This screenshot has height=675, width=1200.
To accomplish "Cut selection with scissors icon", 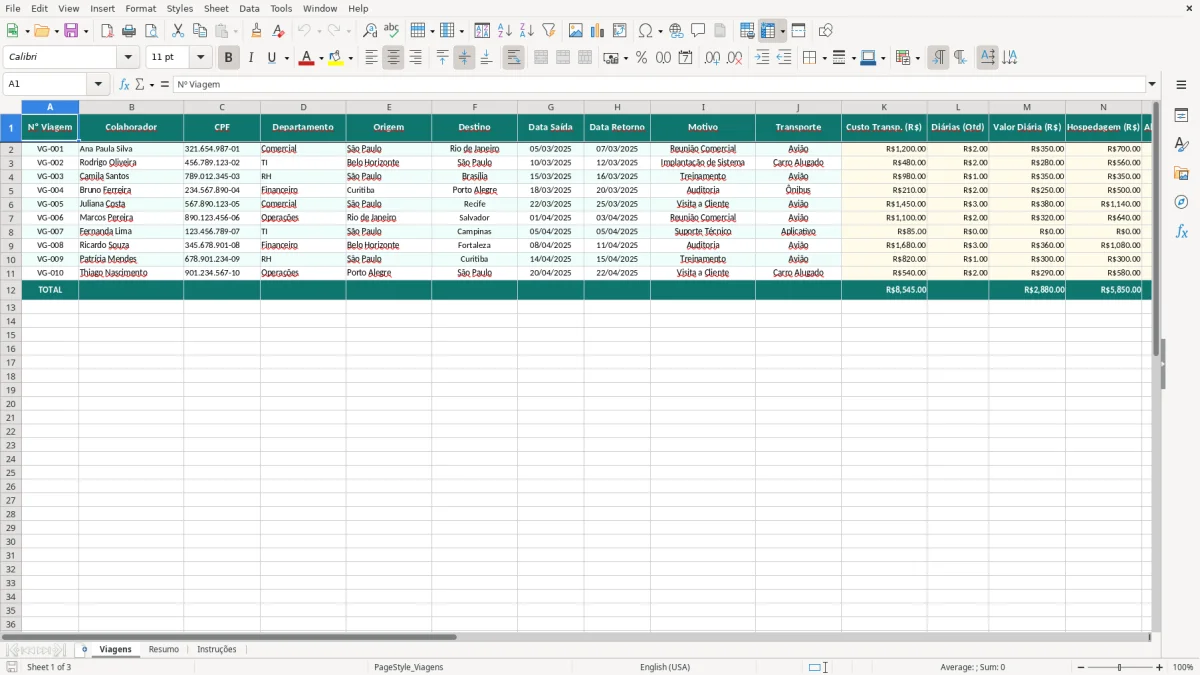I will [178, 31].
